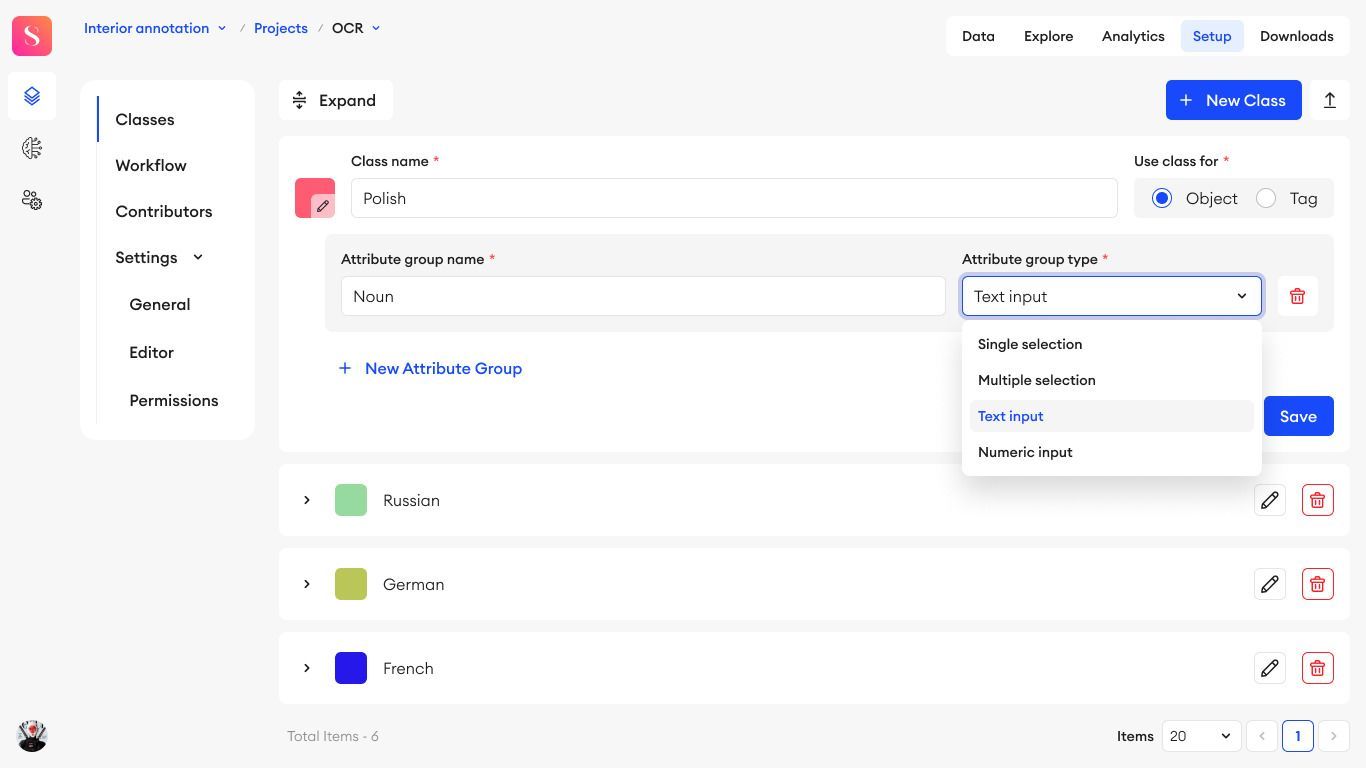Click the user avatar at bottom left
Image resolution: width=1366 pixels, height=768 pixels.
click(32, 736)
